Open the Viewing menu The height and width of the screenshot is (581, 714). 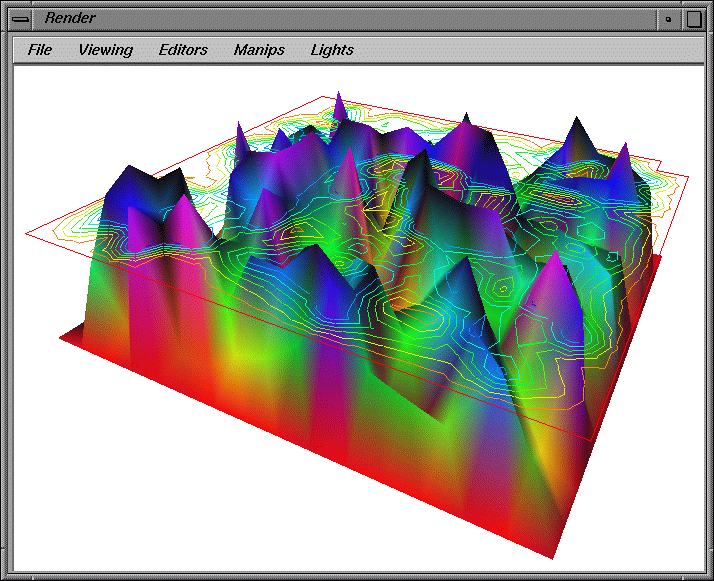coord(105,50)
